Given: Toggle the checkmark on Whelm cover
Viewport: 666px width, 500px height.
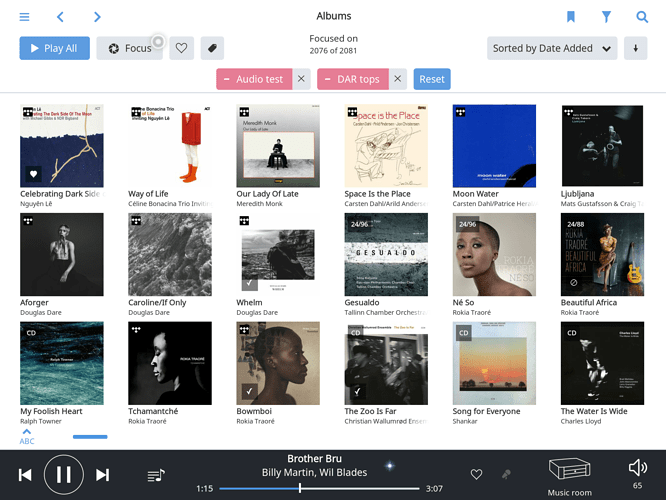Looking at the screenshot, I should (x=249, y=282).
